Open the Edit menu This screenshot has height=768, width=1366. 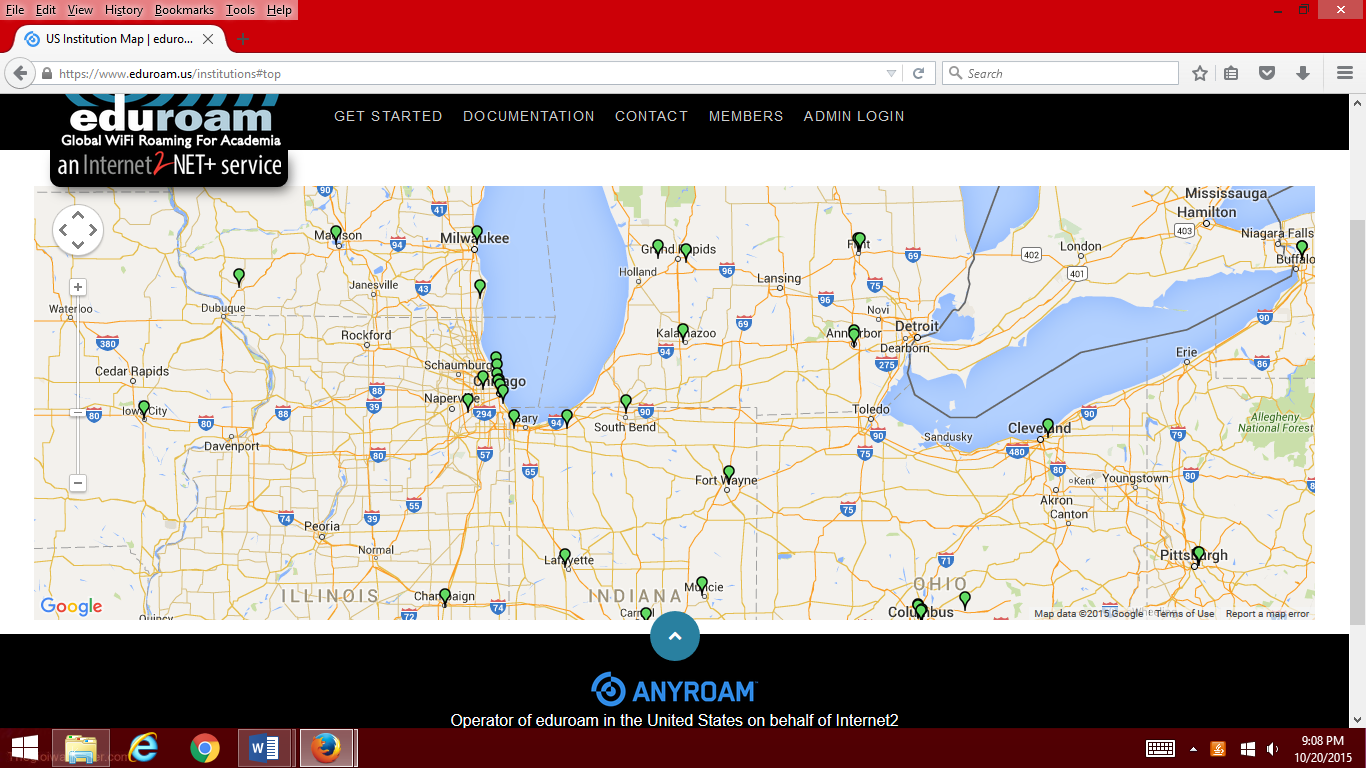coord(46,10)
